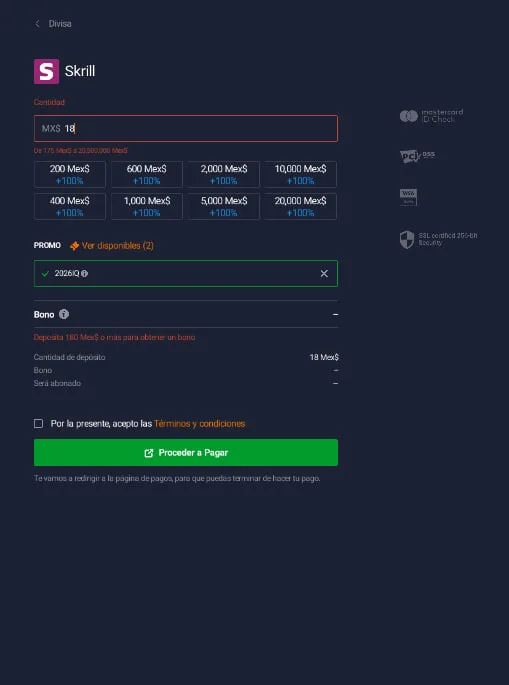The width and height of the screenshot is (509, 685).
Task: Collapse the Bono section with the dash
Action: click(x=335, y=314)
